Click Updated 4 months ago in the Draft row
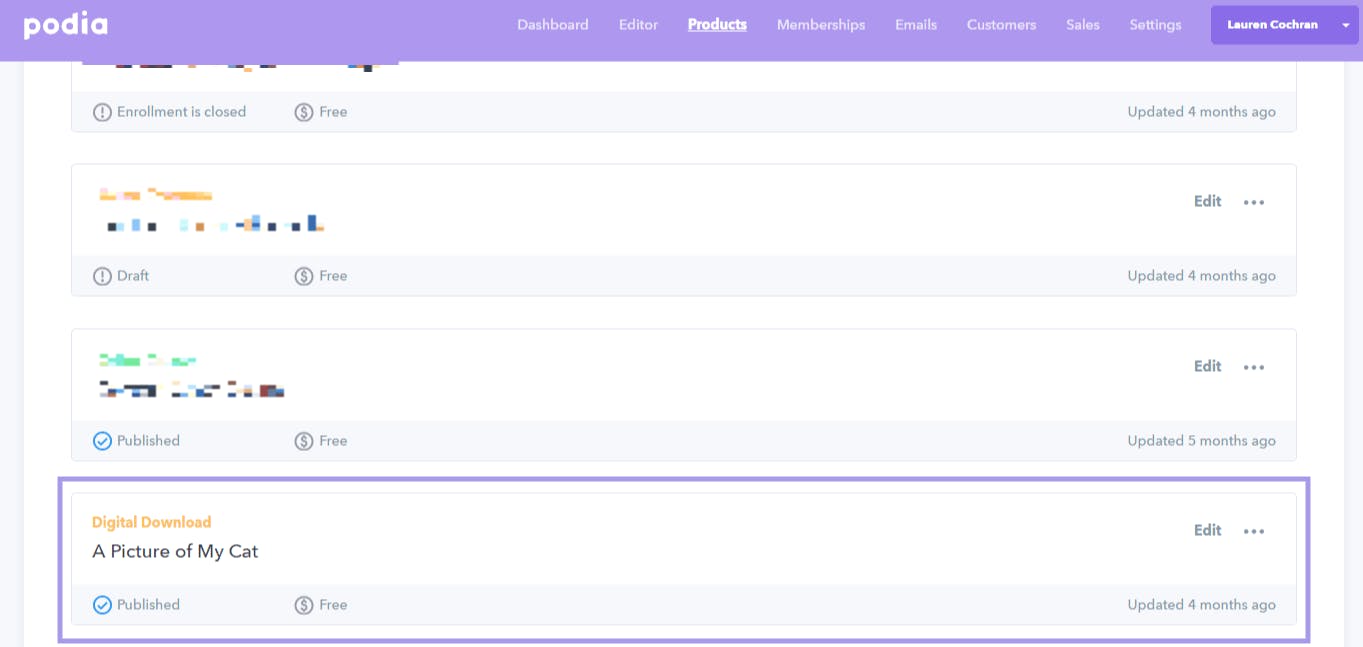This screenshot has height=647, width=1363. point(1202,276)
